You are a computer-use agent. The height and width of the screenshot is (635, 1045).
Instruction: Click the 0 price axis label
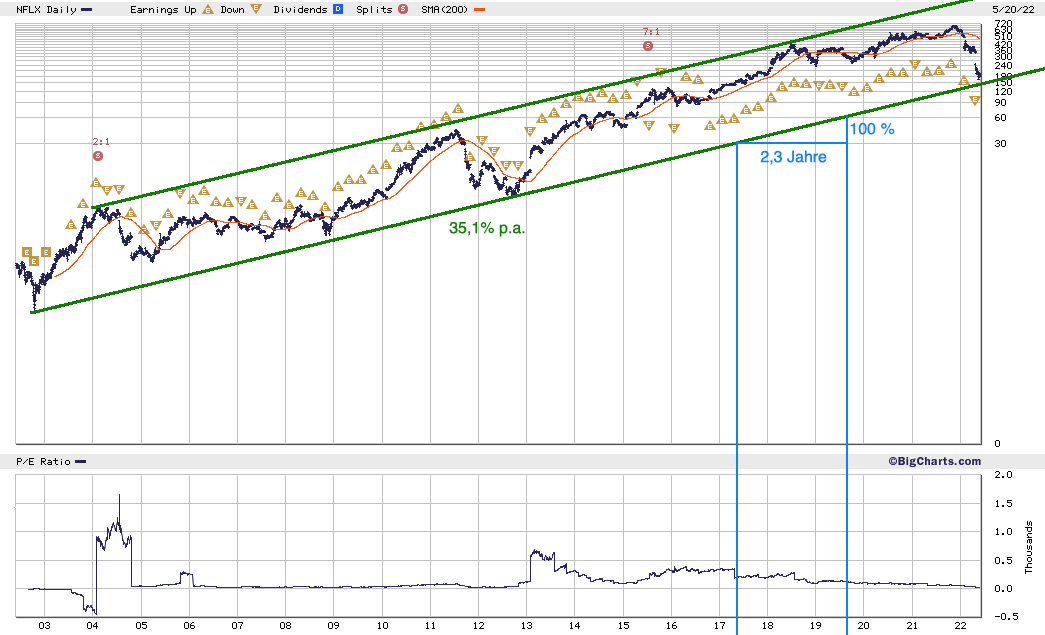[x=997, y=444]
